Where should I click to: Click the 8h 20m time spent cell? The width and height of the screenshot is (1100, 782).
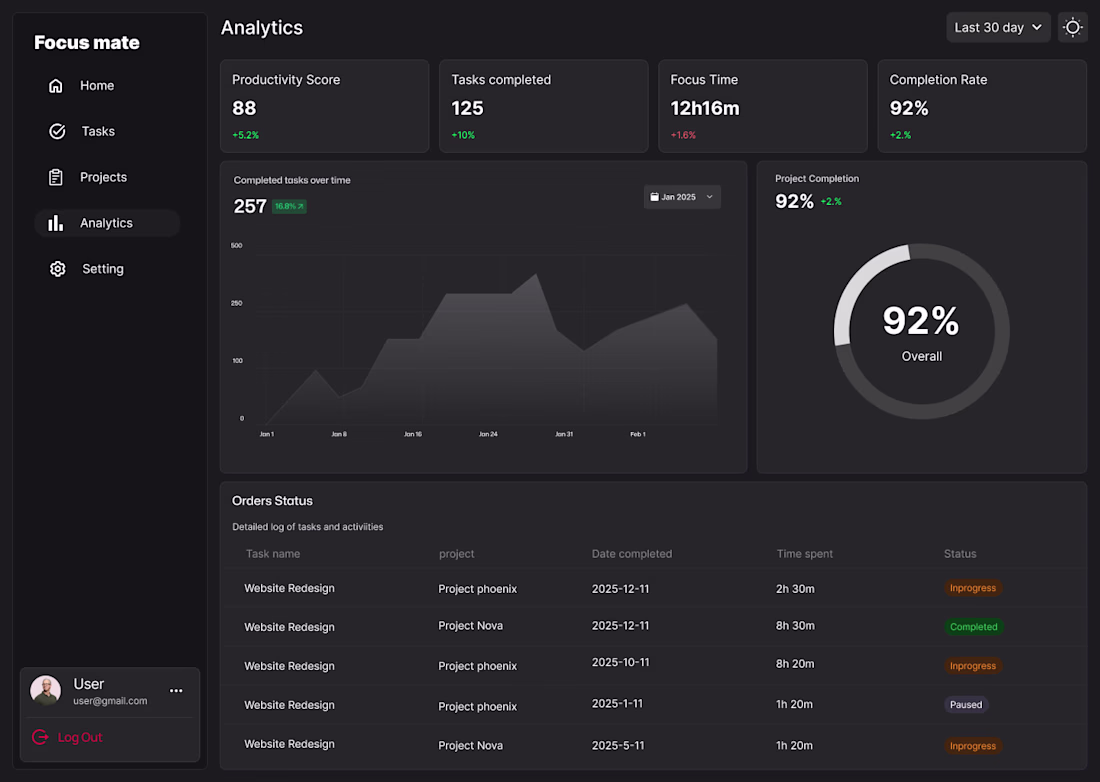795,663
